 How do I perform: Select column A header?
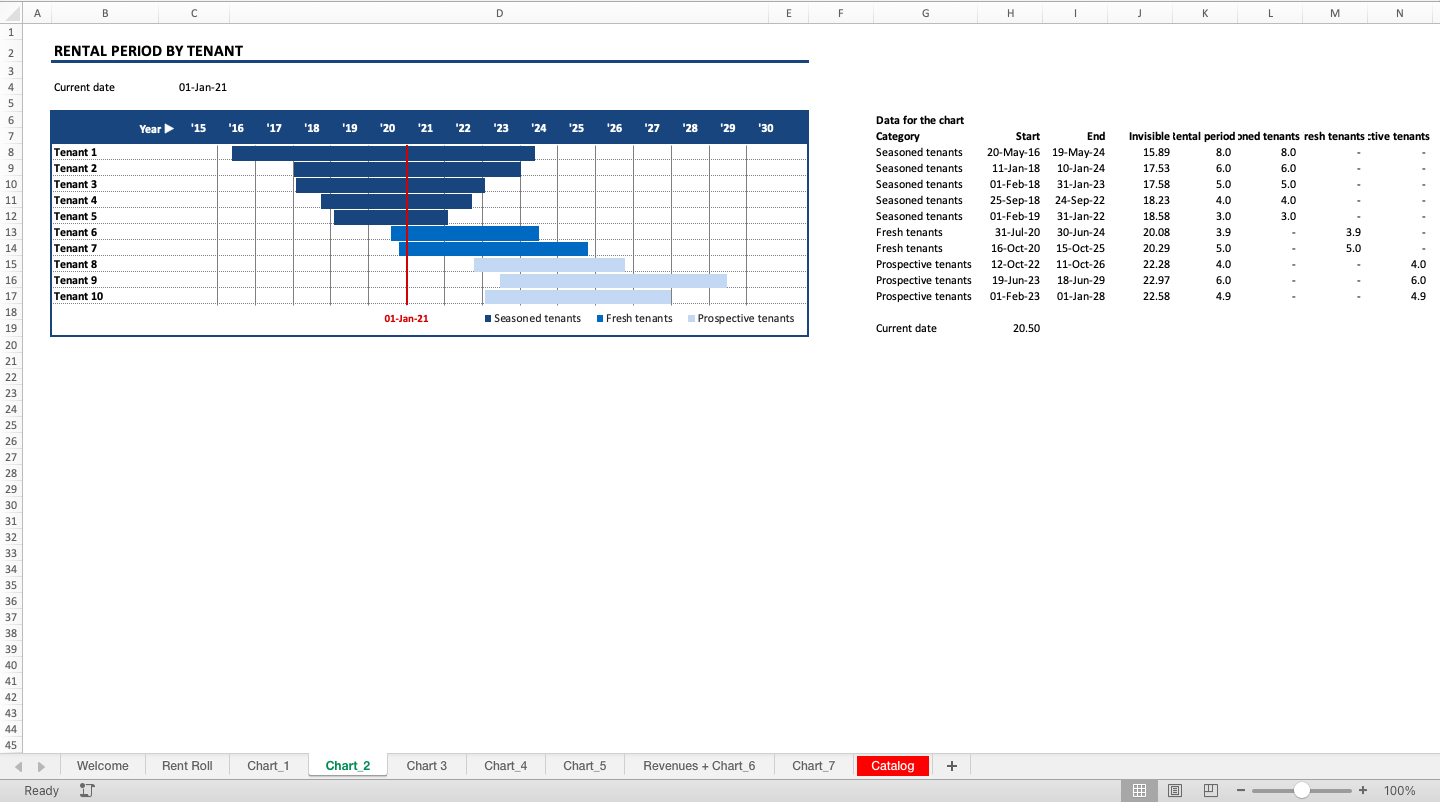tap(37, 13)
